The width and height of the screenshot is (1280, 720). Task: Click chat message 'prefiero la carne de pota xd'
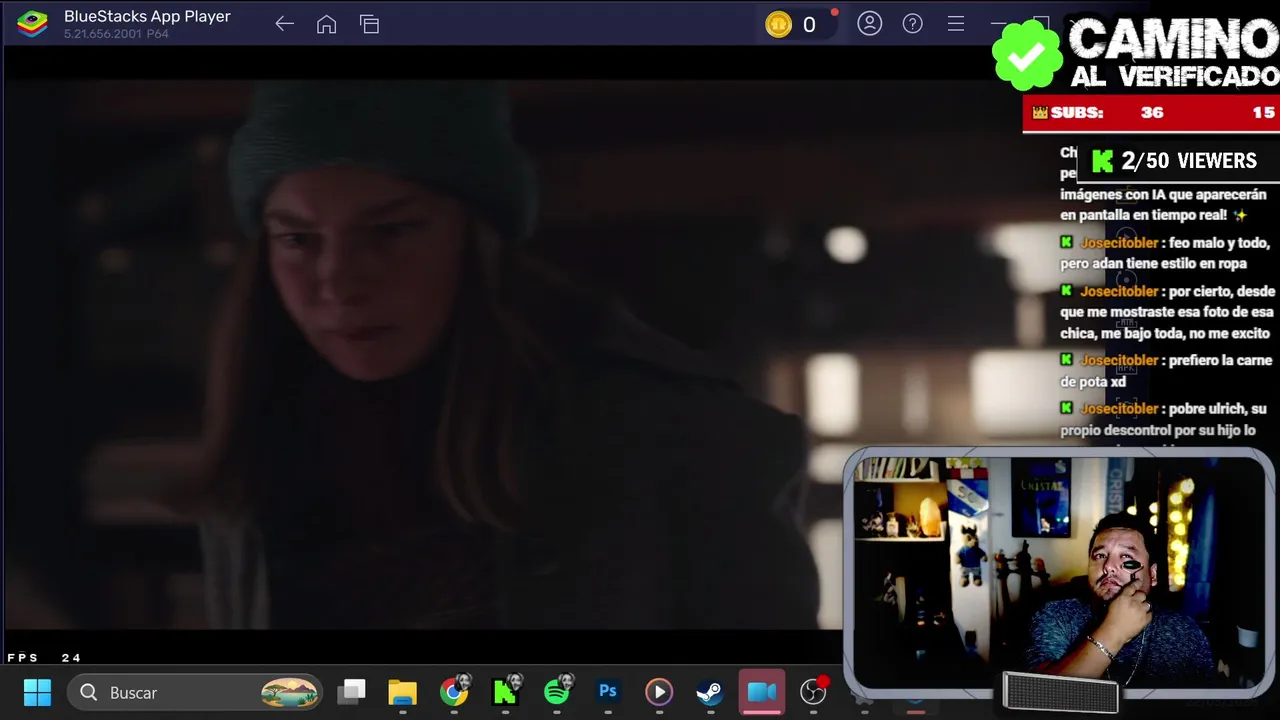point(1166,371)
